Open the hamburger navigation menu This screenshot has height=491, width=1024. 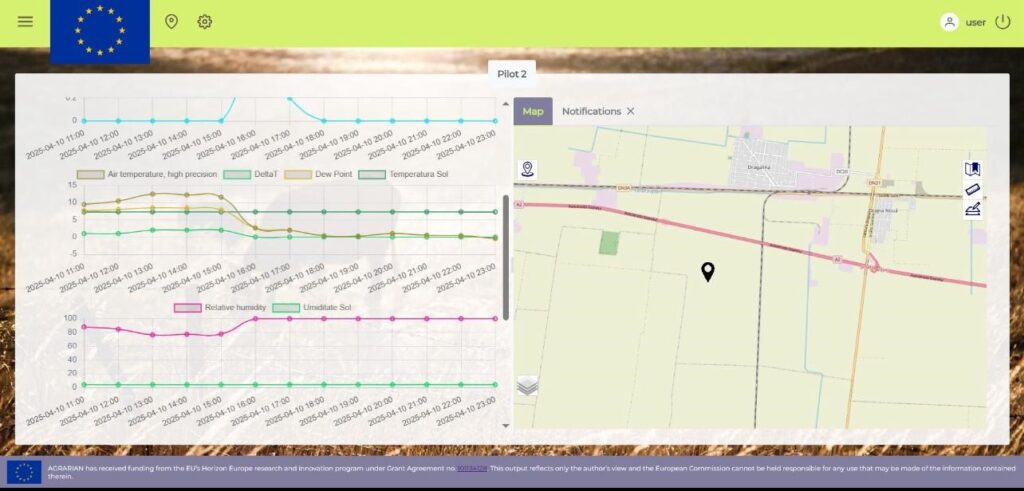click(x=25, y=21)
